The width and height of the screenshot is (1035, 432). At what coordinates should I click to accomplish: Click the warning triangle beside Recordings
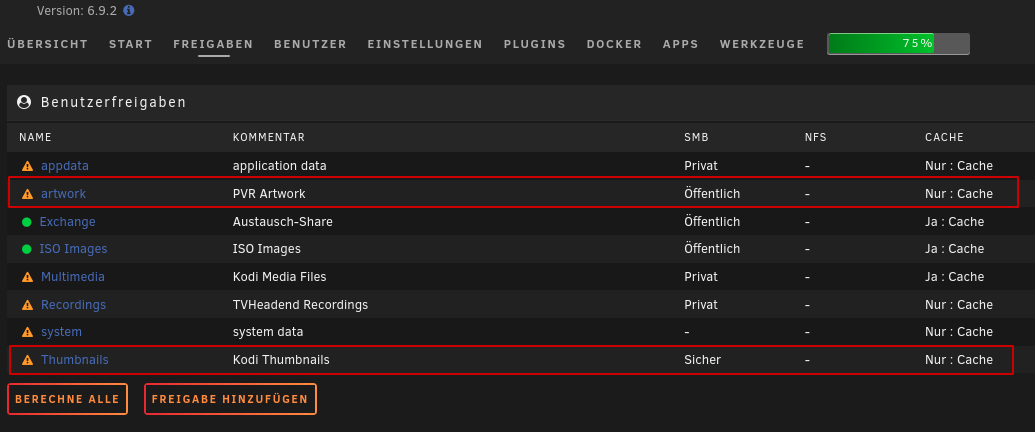[x=27, y=305]
